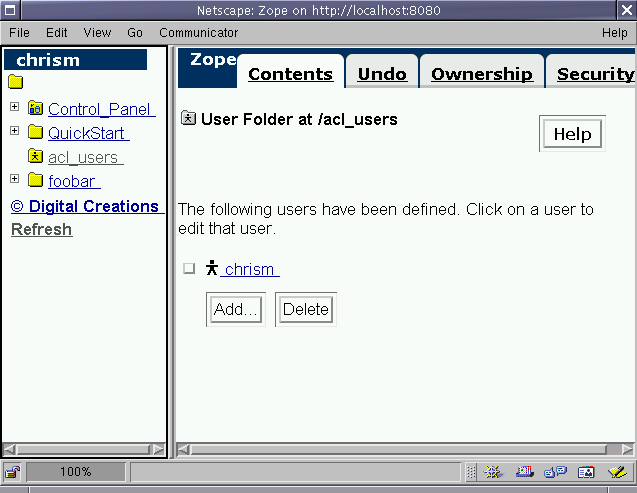
Task: Open the window menu button in title bar
Action: 10,10
